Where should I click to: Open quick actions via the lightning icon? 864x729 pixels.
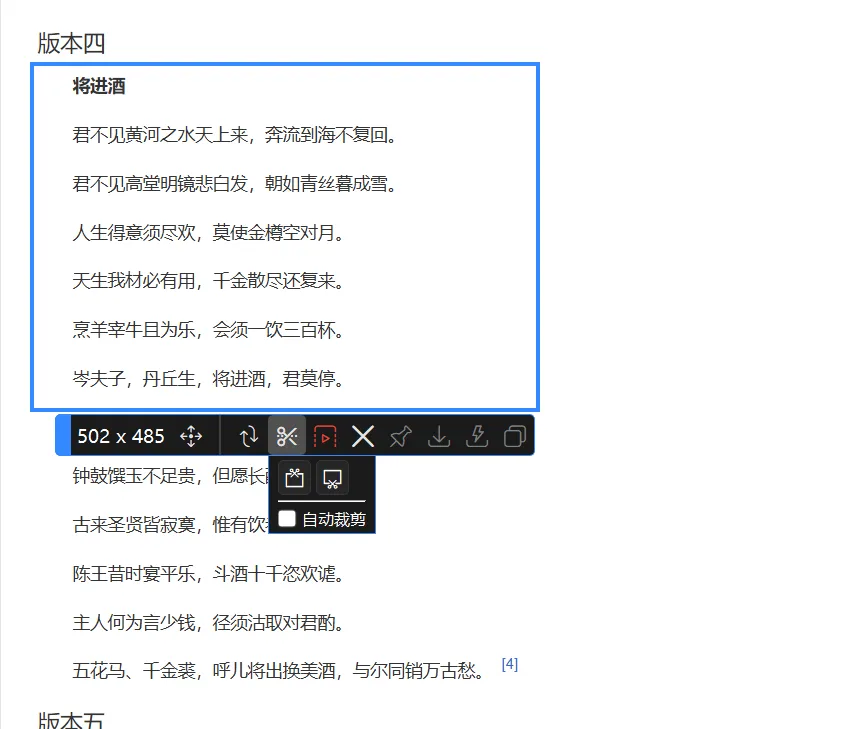476,436
